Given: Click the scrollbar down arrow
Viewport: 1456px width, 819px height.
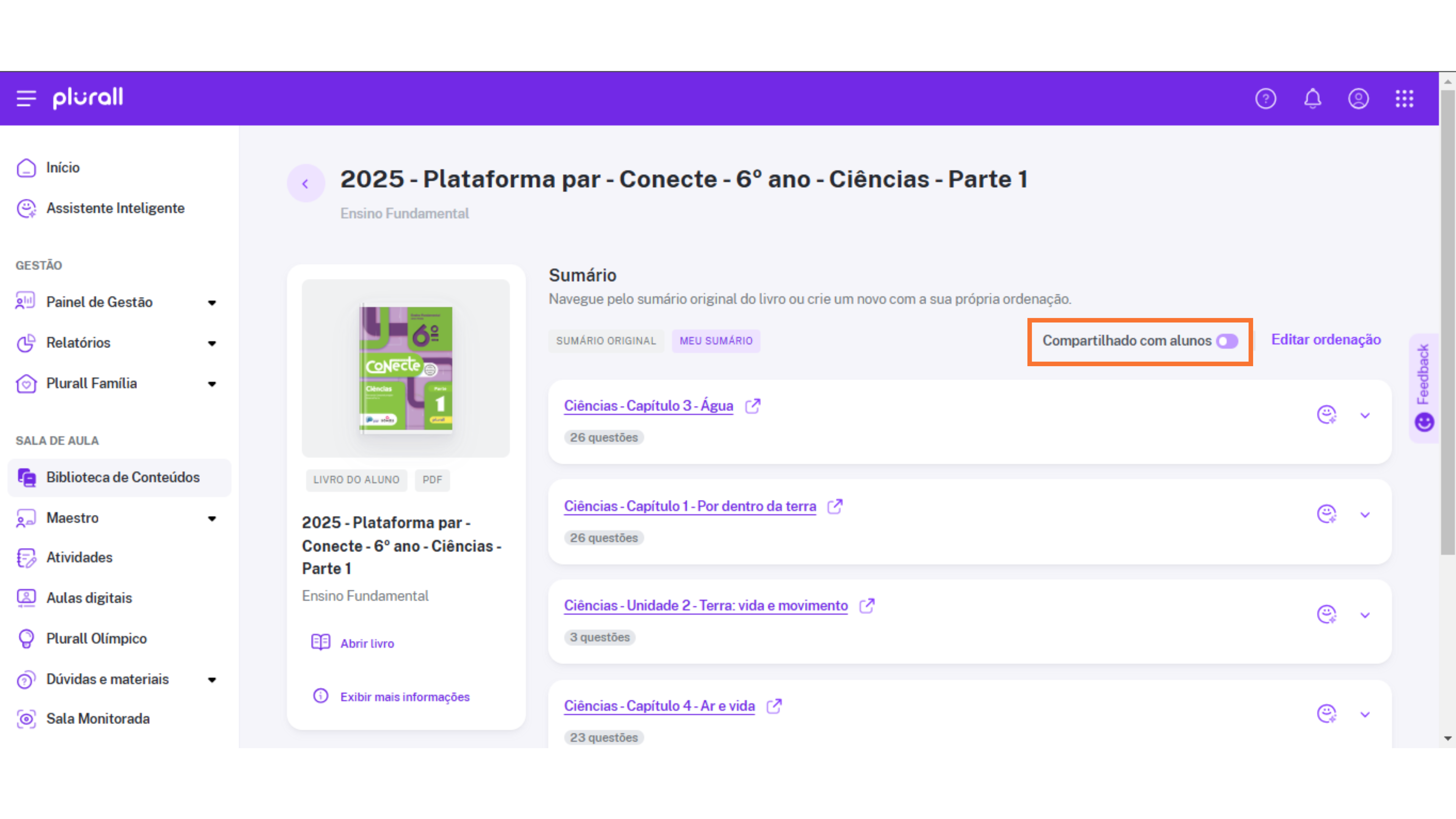Looking at the screenshot, I should click(1448, 739).
